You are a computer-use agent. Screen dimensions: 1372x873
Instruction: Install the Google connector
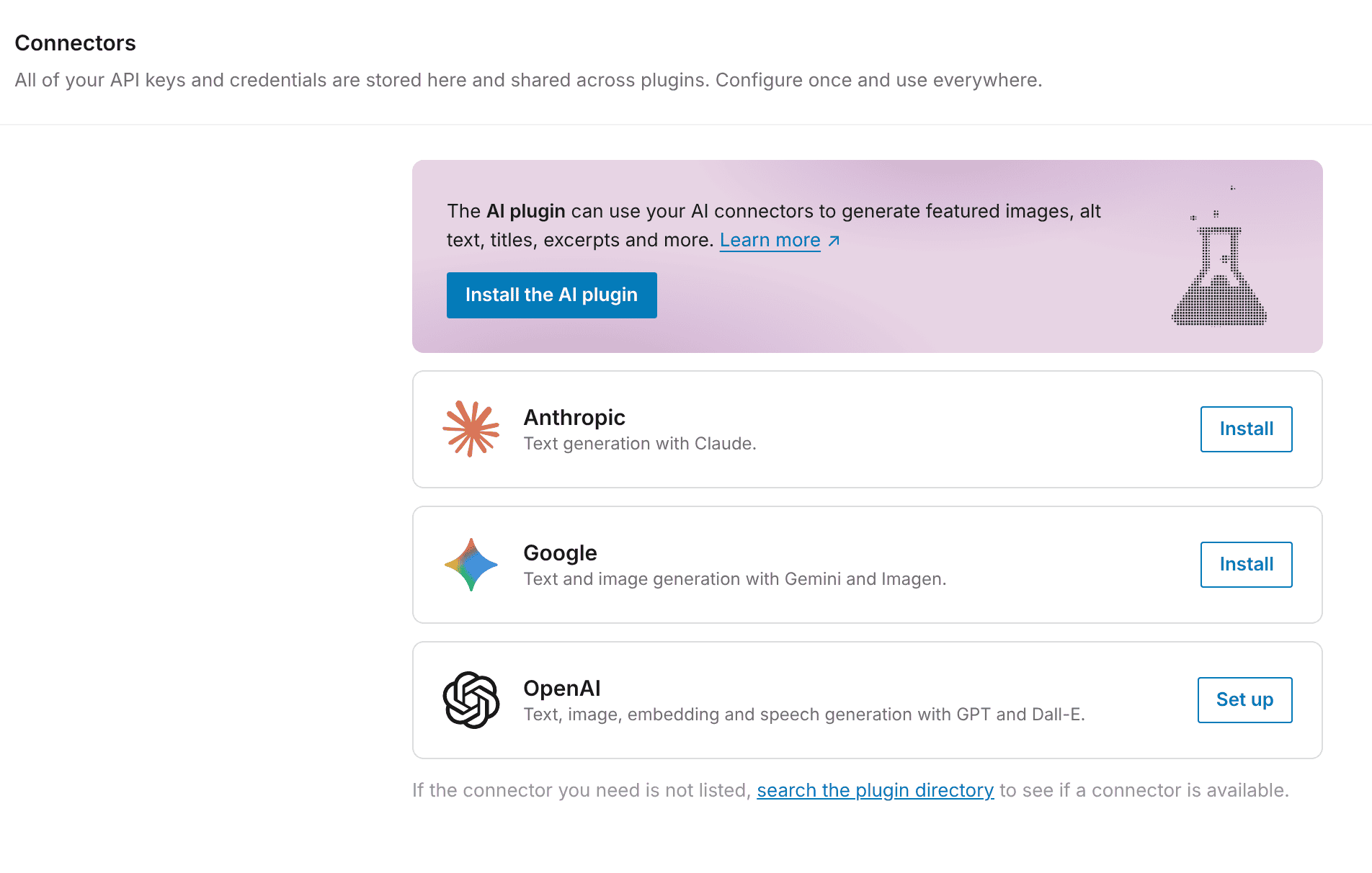click(1247, 565)
